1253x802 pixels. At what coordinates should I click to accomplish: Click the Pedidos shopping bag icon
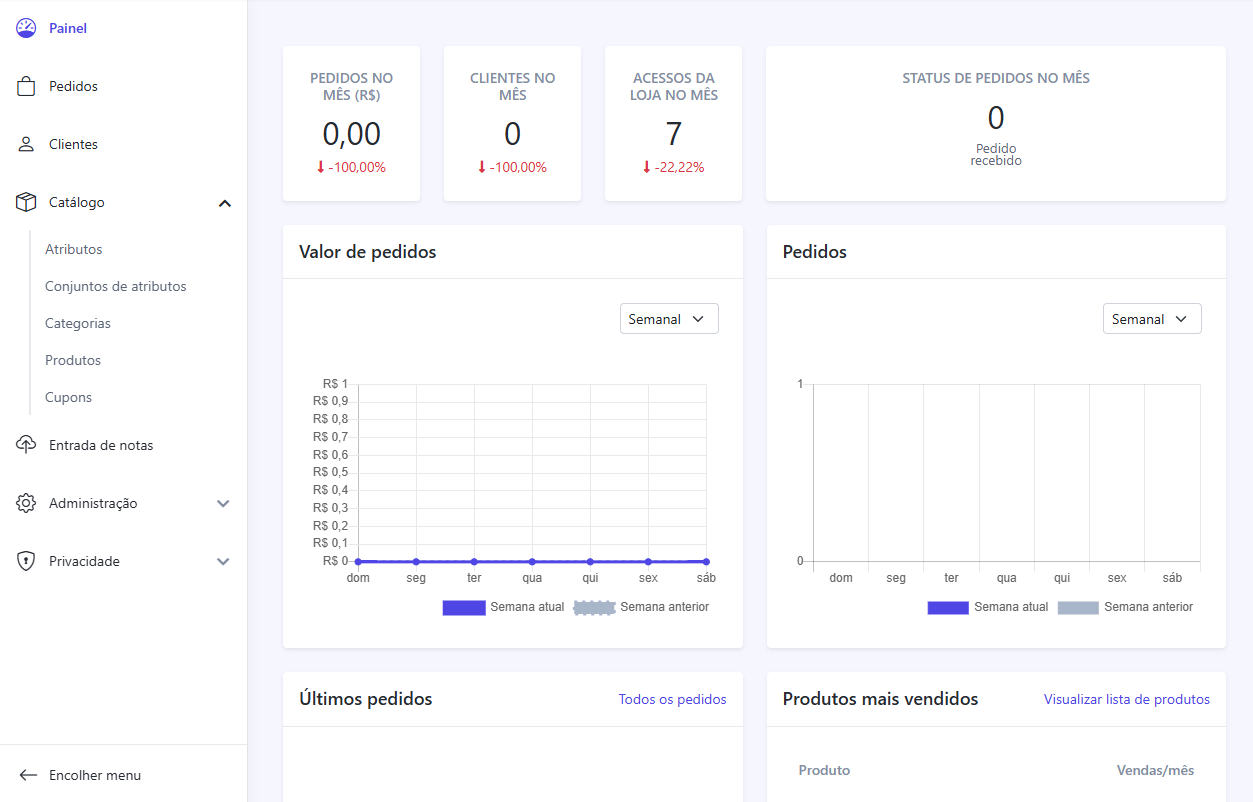(x=26, y=87)
